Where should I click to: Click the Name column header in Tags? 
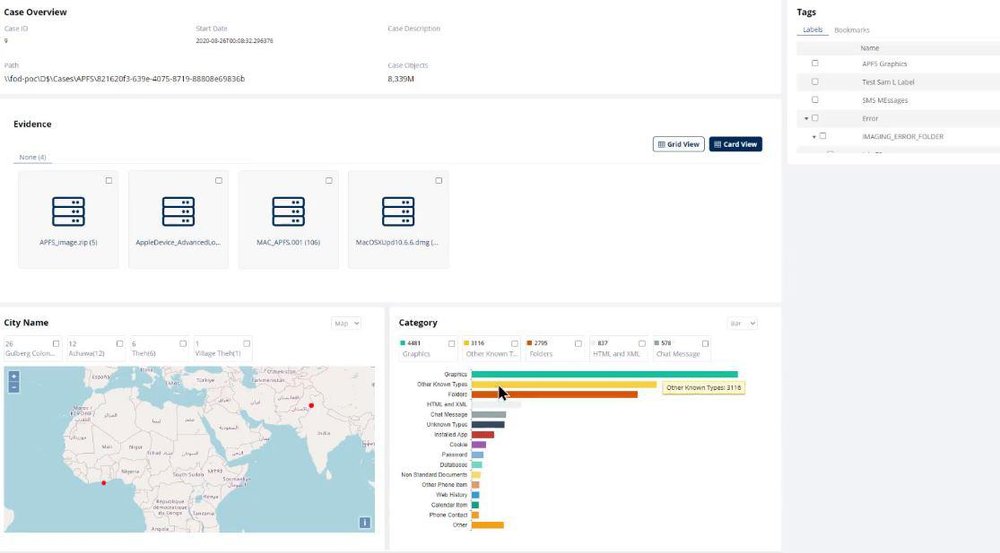click(869, 48)
